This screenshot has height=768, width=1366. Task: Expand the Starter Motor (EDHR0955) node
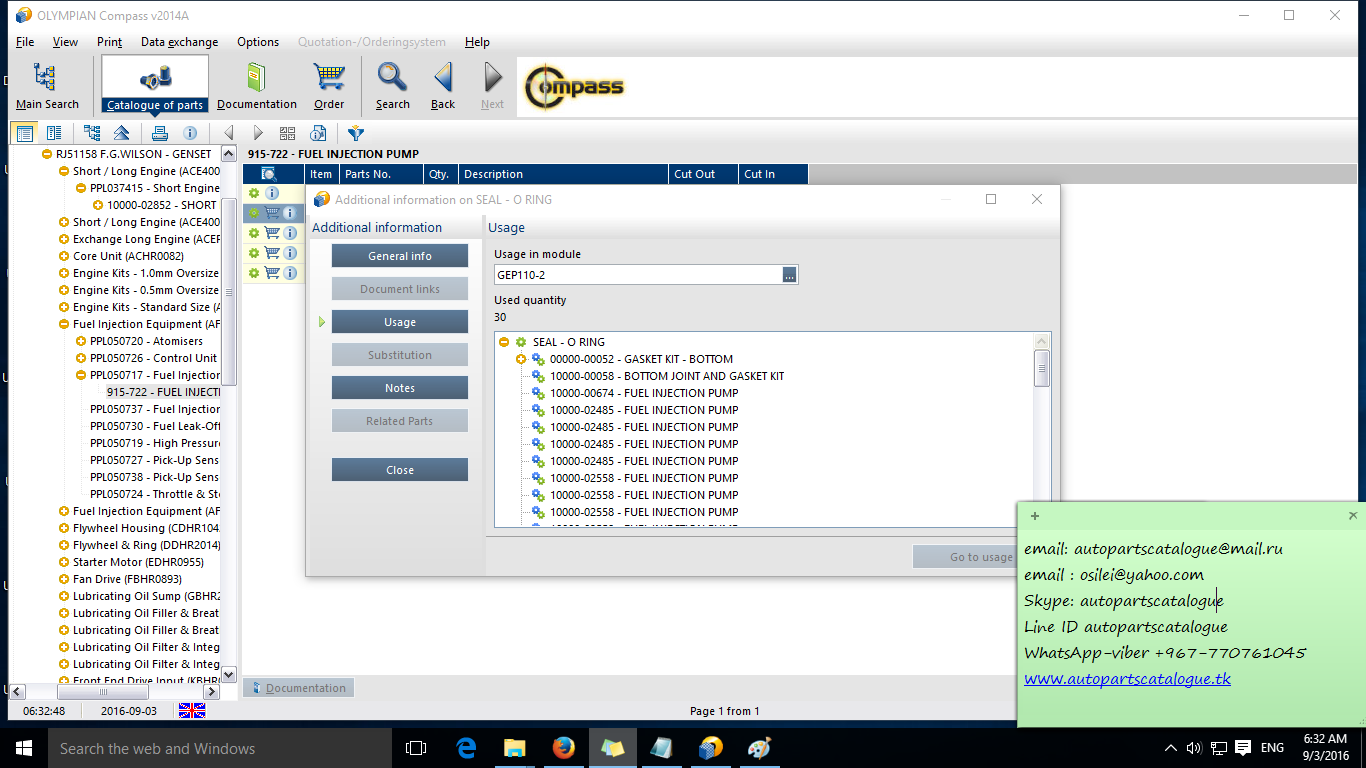(x=64, y=562)
